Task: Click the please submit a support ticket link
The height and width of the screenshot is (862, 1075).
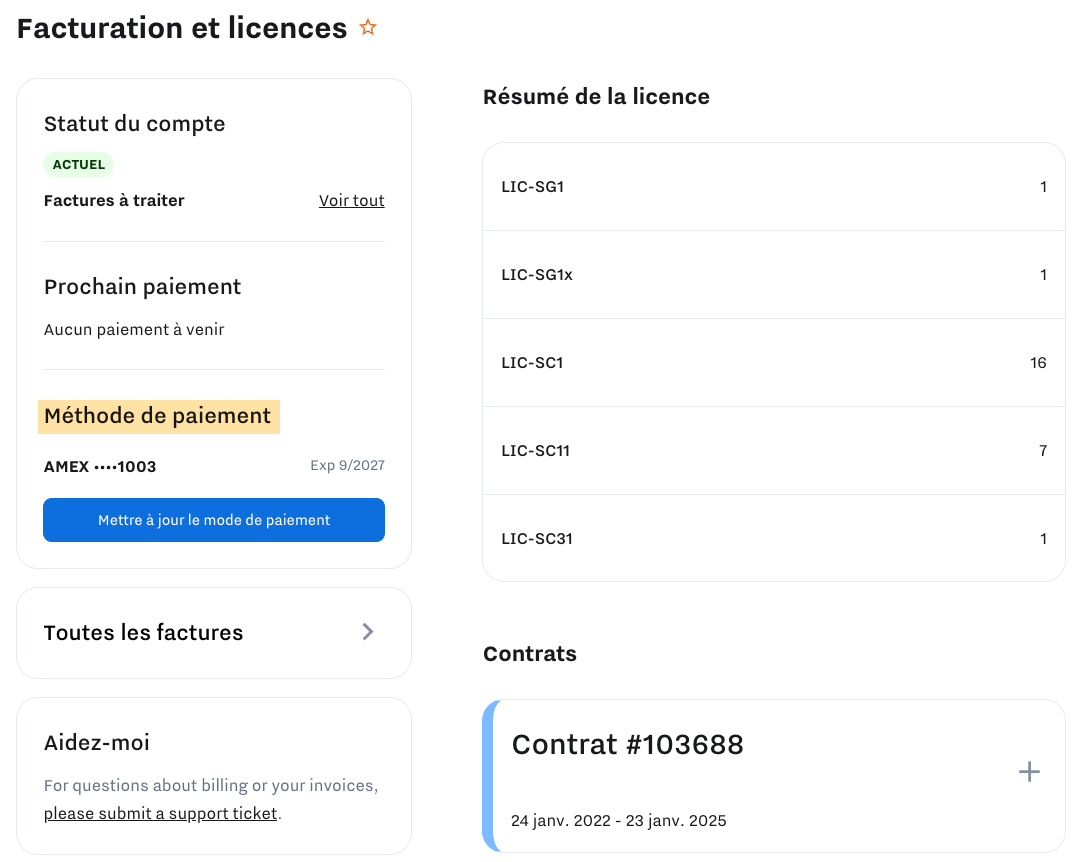Action: click(x=159, y=813)
